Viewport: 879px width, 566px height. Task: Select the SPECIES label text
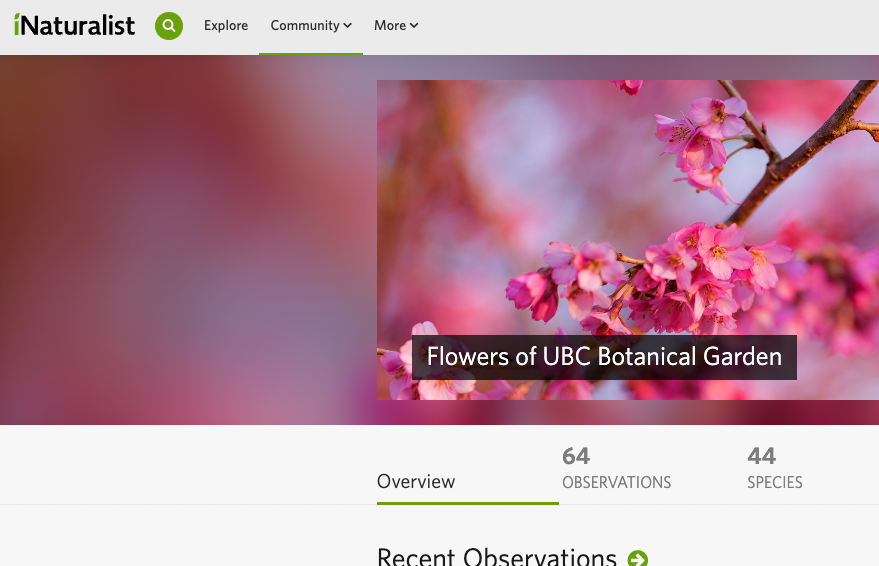(775, 483)
